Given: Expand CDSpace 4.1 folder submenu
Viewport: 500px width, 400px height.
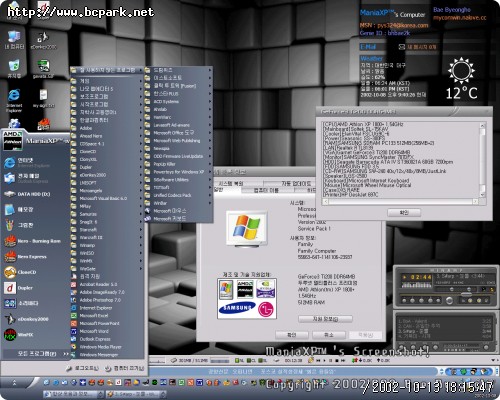Looking at the screenshot, I should pos(107,144).
